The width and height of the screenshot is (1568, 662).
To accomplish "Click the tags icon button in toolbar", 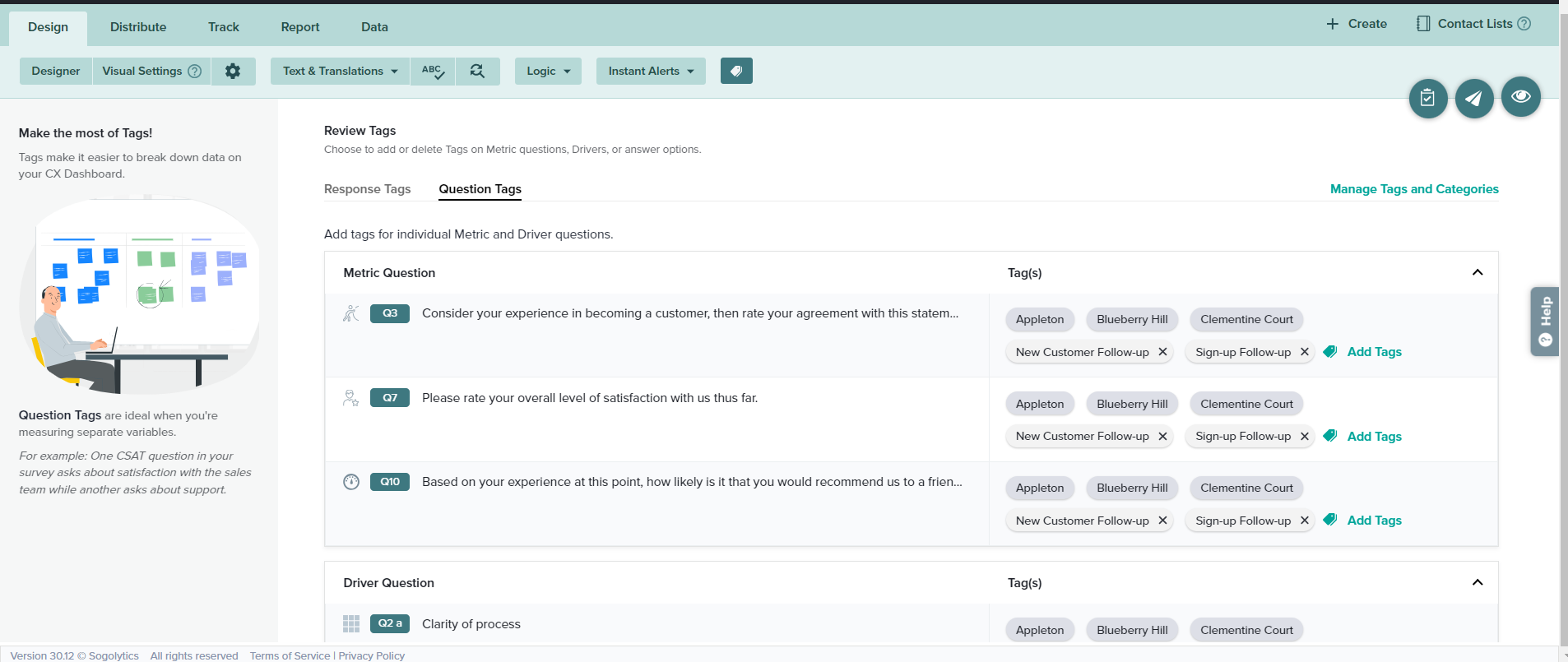I will [x=736, y=72].
